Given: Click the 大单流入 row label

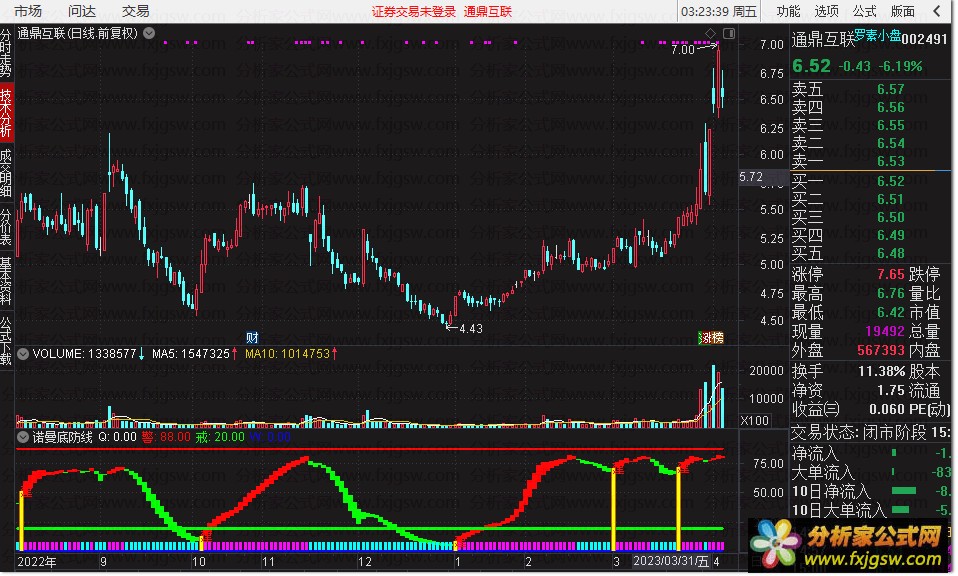Looking at the screenshot, I should pyautogui.click(x=822, y=473).
